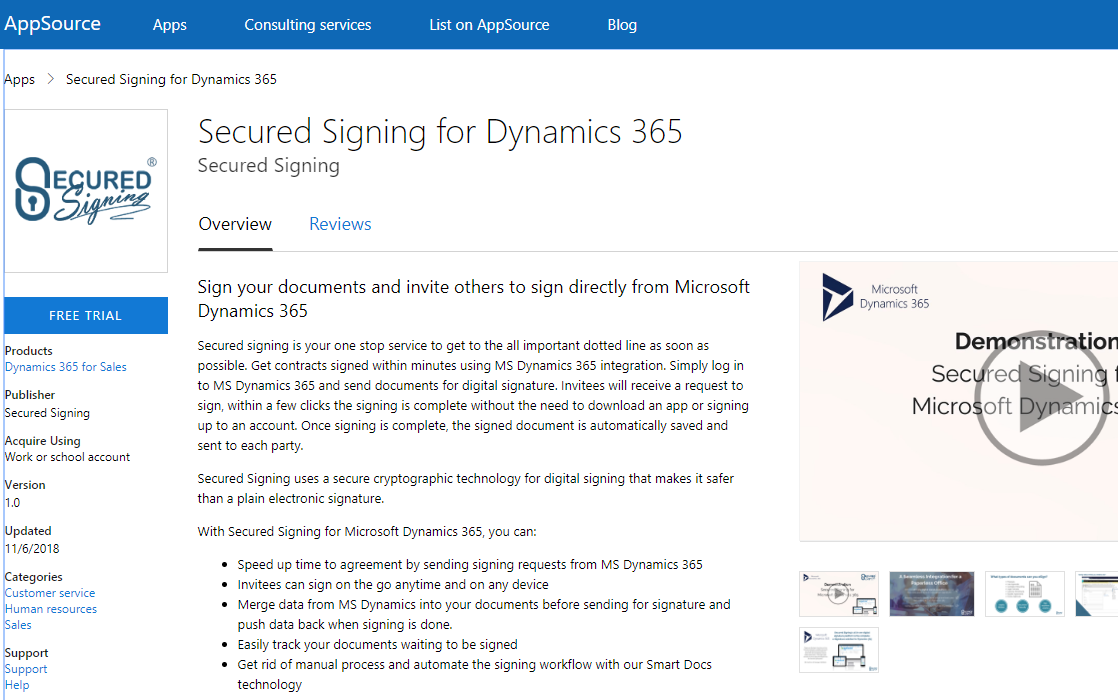Open the second-row devices slide thumbnail
This screenshot has height=700, width=1118.
[x=838, y=649]
